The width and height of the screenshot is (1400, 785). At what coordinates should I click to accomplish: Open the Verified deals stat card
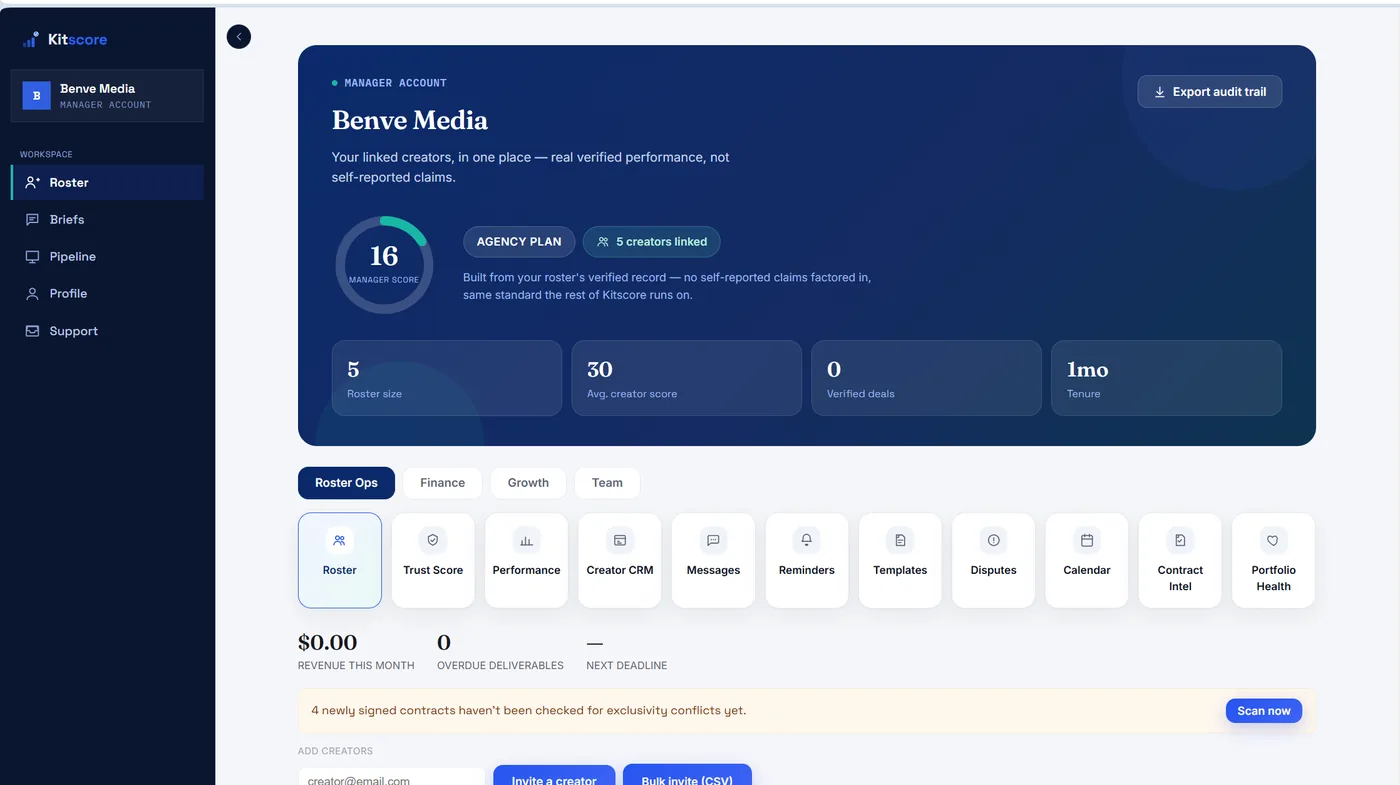pyautogui.click(x=927, y=378)
